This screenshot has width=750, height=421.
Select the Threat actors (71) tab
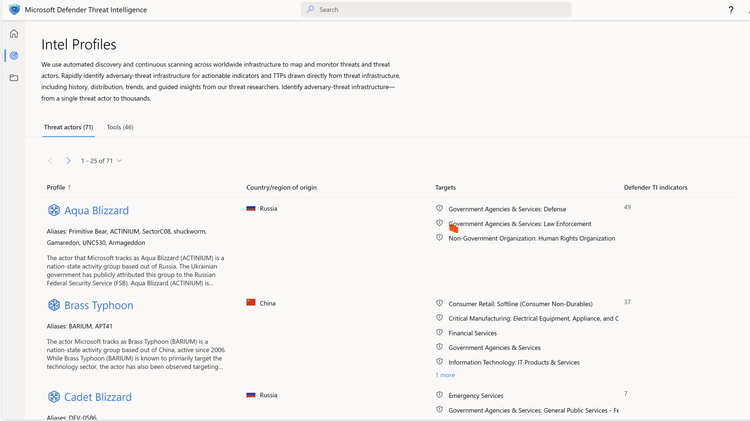click(x=68, y=128)
